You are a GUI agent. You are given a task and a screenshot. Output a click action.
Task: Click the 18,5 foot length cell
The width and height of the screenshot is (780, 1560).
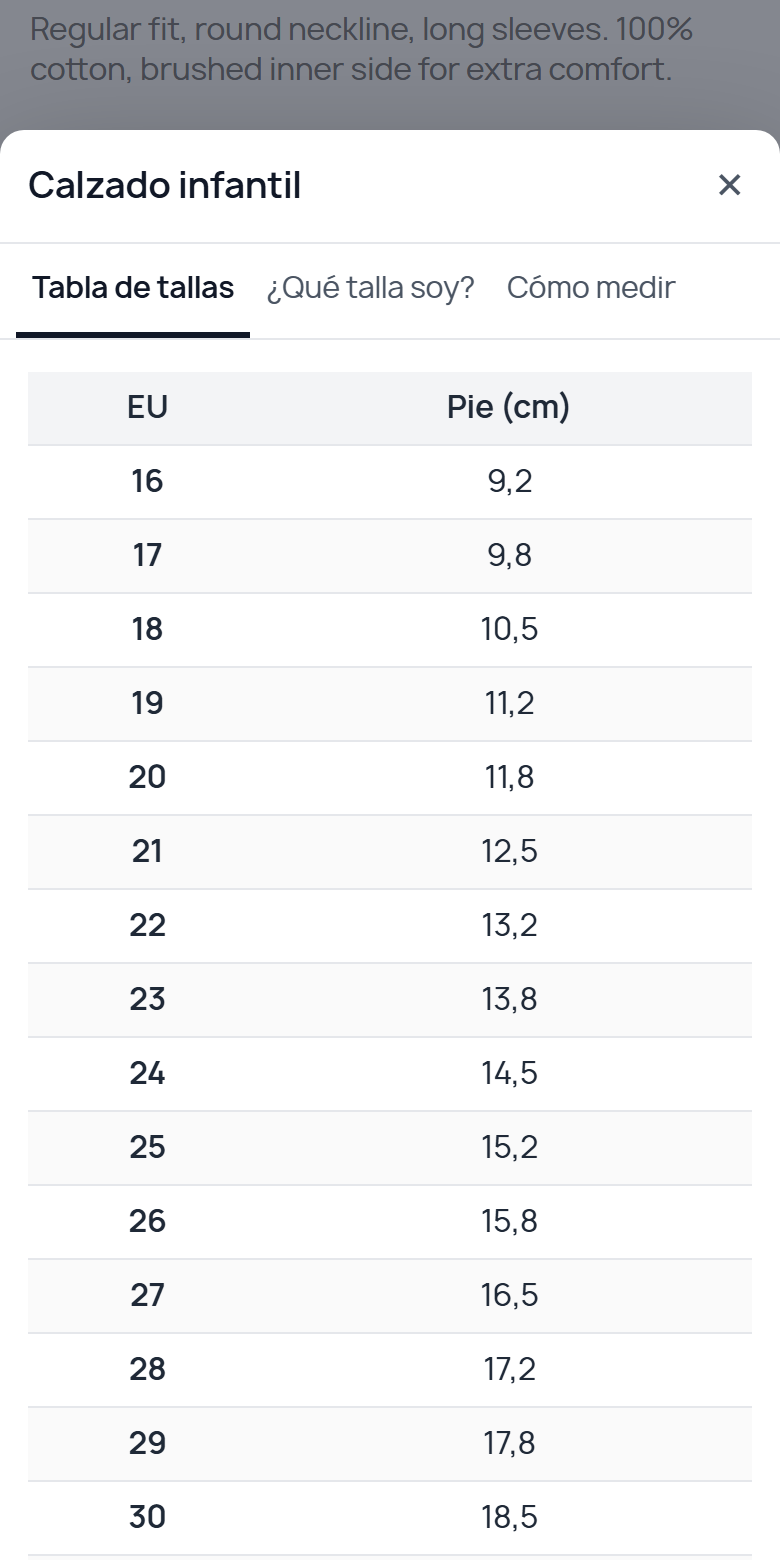pos(509,1518)
